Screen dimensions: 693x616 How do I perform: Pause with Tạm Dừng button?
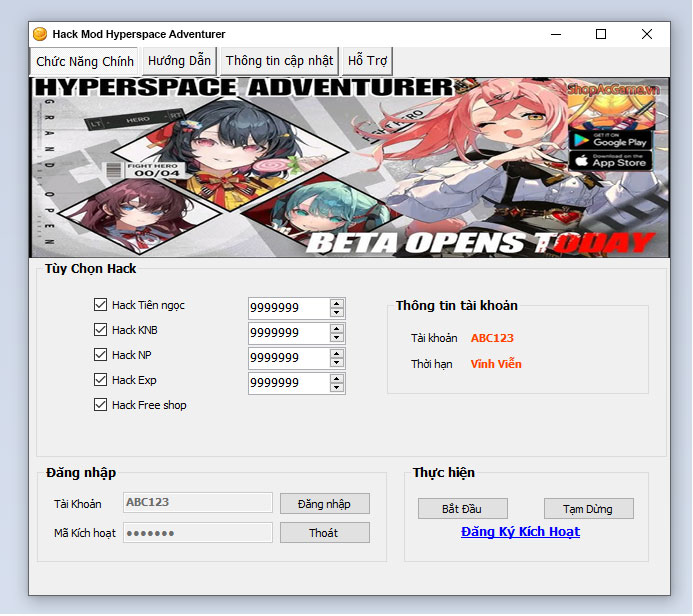pos(588,509)
